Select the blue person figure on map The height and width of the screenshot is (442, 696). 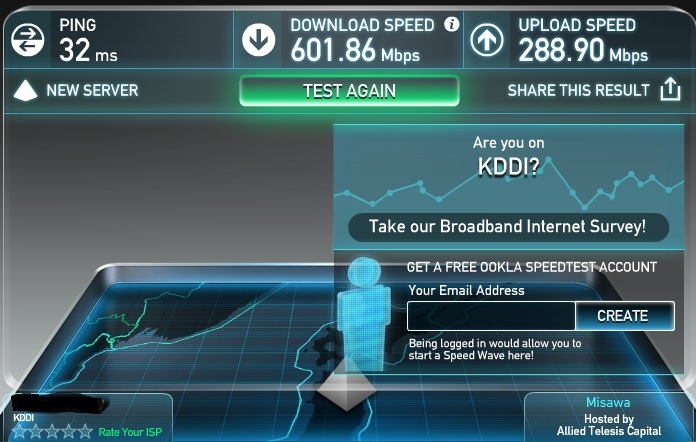coord(364,314)
